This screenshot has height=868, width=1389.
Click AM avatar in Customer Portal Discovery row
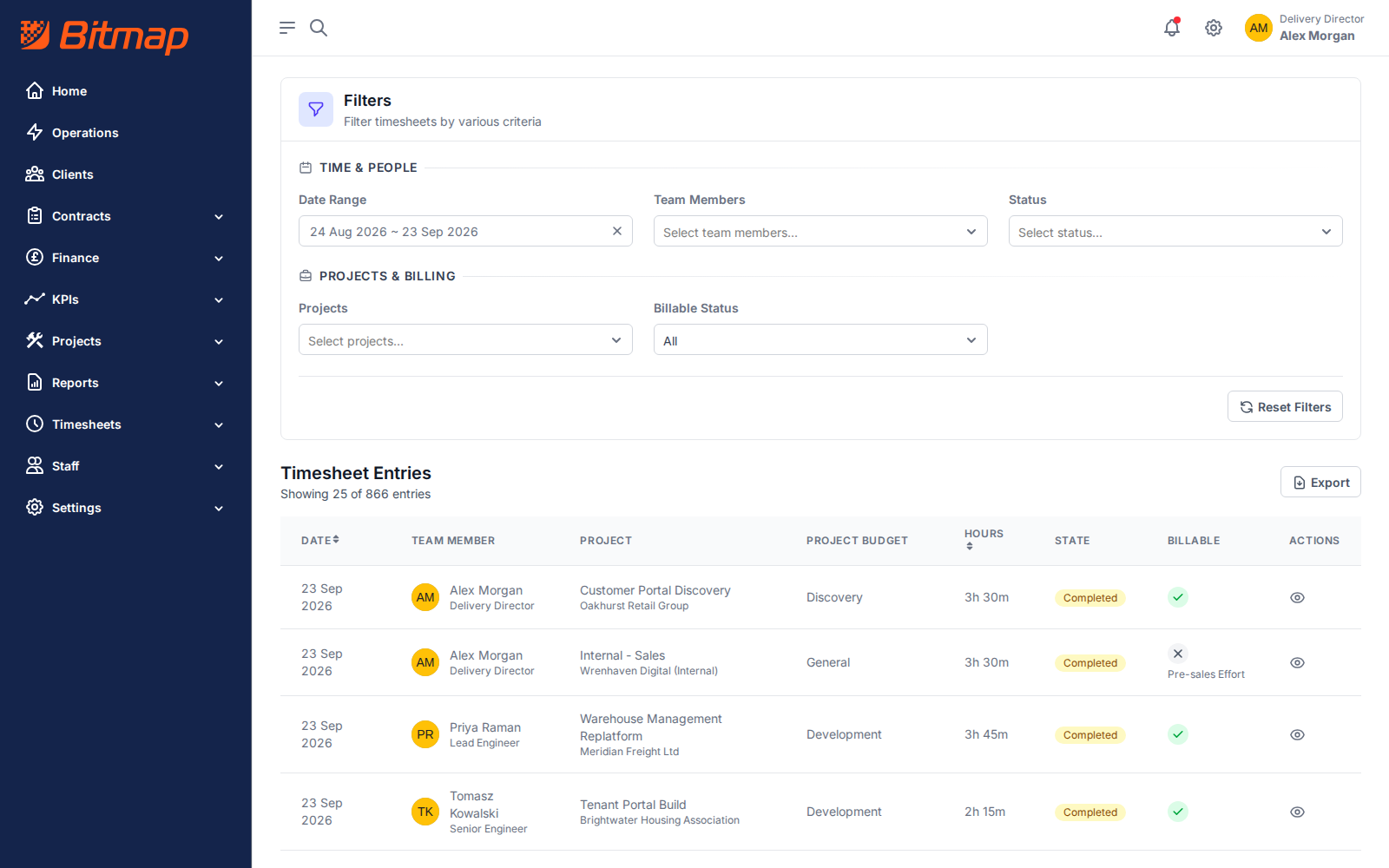tap(425, 597)
